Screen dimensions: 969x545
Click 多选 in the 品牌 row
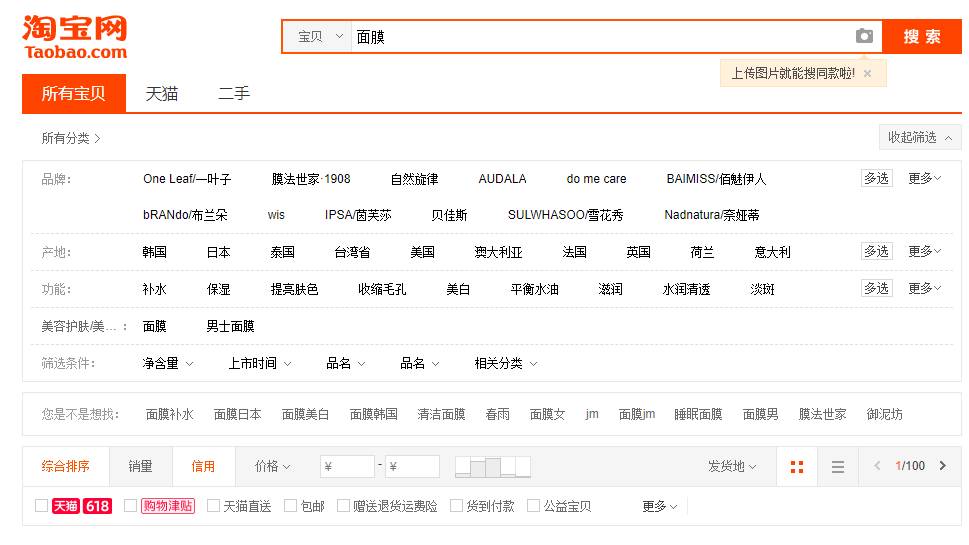pos(876,178)
